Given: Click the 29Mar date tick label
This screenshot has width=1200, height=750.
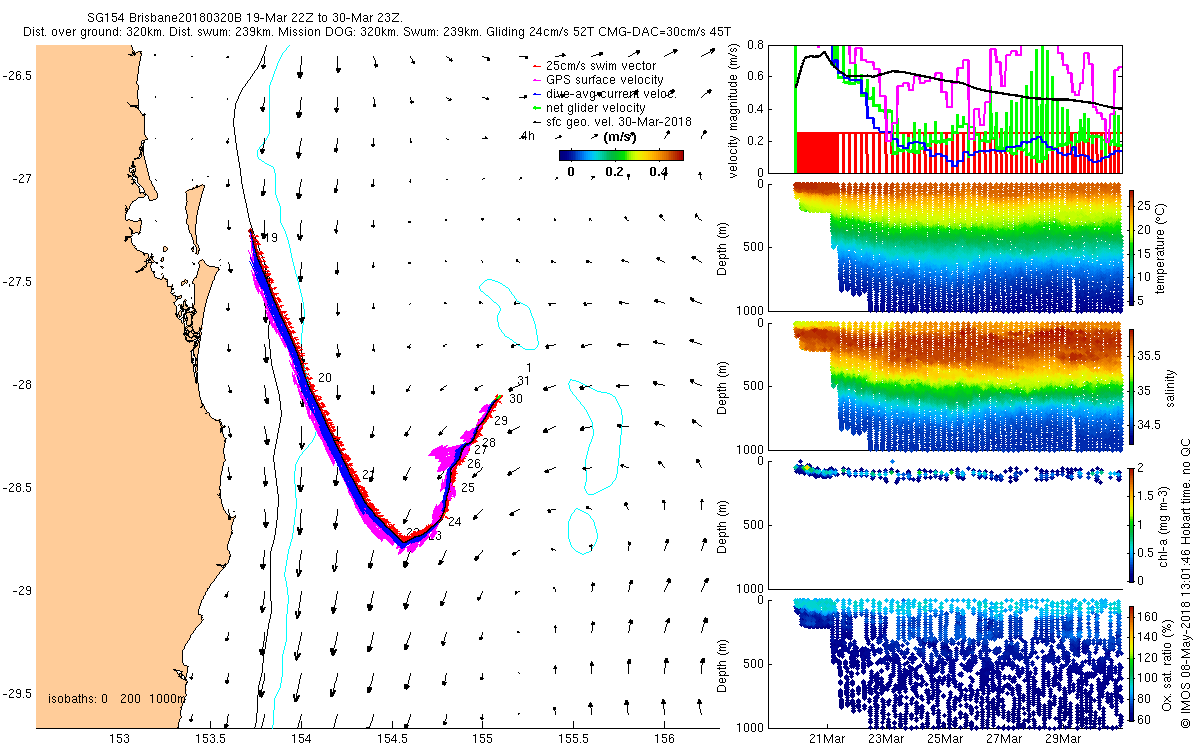Looking at the screenshot, I should click(x=1063, y=740).
